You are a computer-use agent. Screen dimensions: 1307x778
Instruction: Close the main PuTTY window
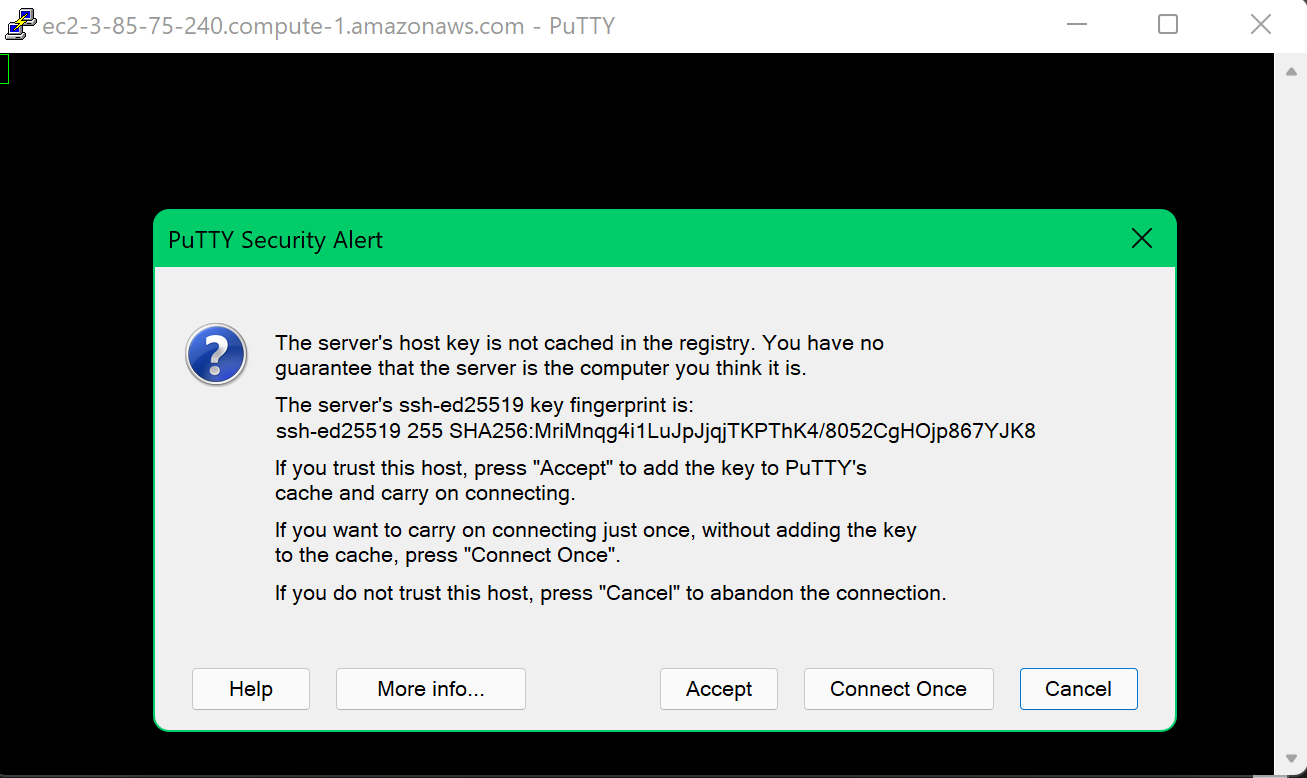point(1260,25)
